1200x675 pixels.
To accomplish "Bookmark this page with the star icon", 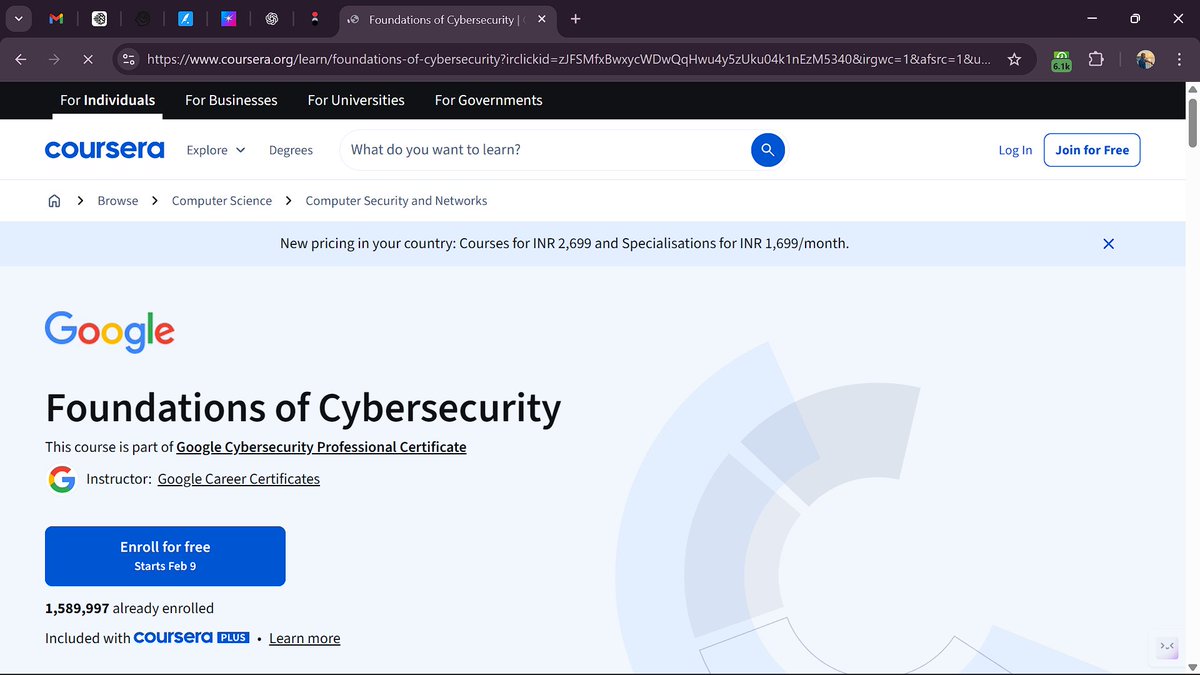I will pos(1014,60).
